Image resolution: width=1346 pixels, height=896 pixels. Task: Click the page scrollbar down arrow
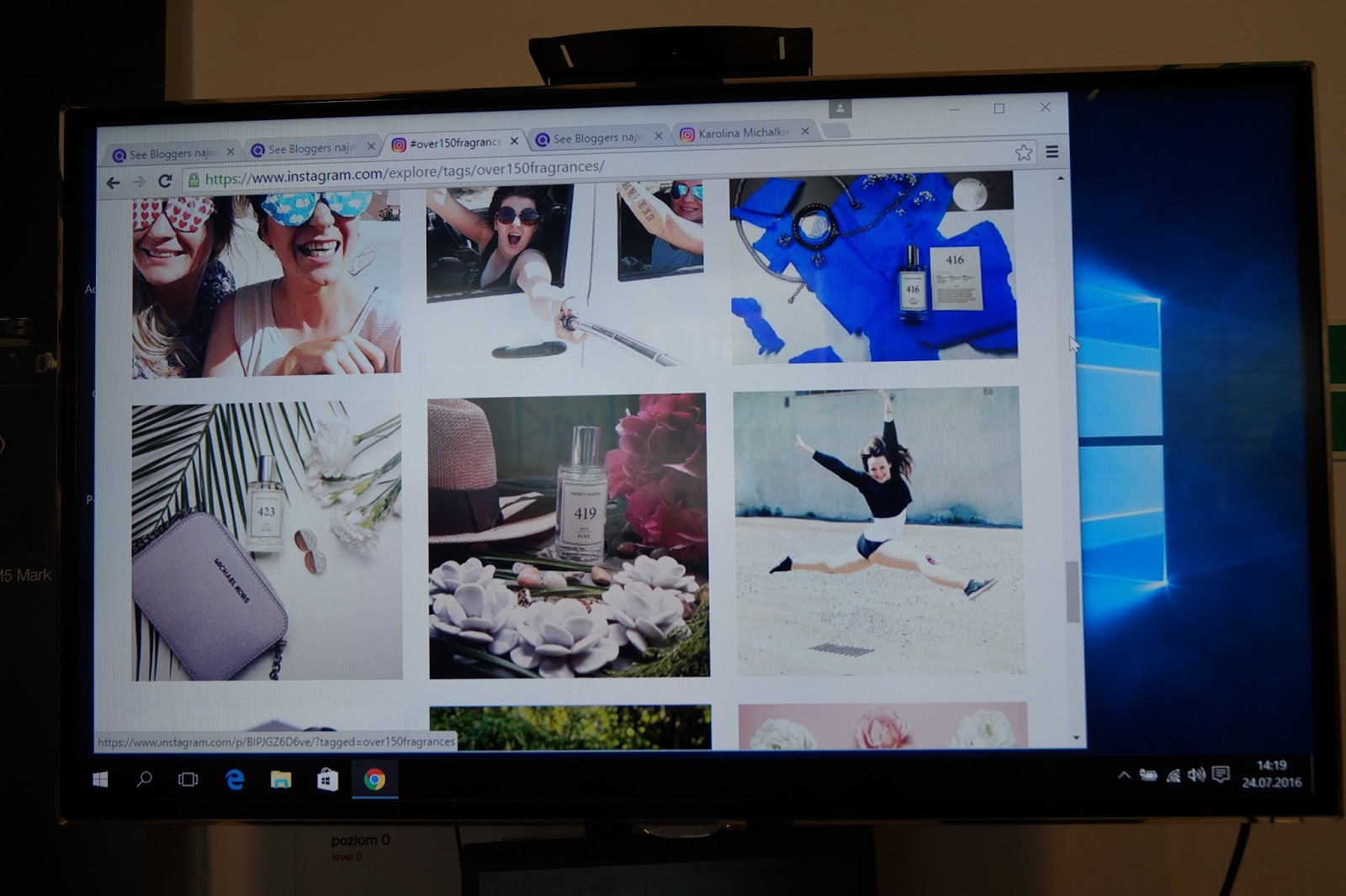[1077, 738]
